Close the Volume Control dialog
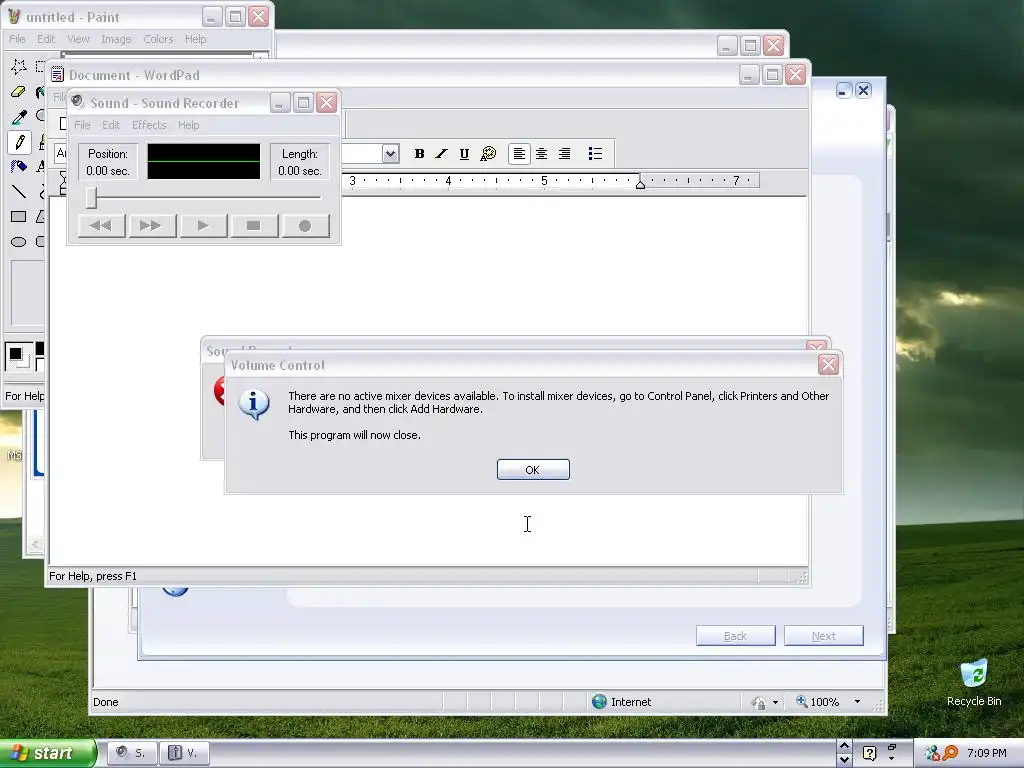Image resolution: width=1024 pixels, height=768 pixels. tap(828, 364)
